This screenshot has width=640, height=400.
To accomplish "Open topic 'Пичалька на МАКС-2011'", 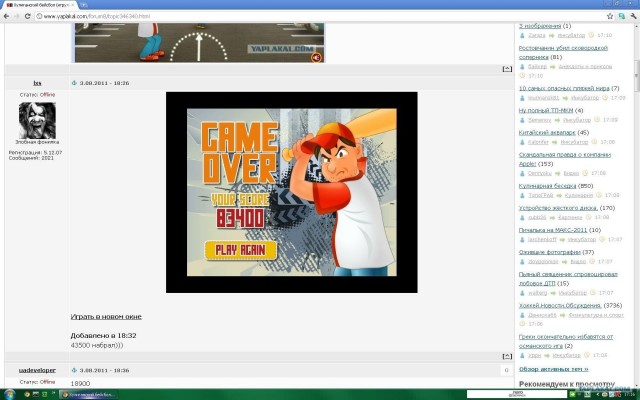I will click(x=553, y=230).
